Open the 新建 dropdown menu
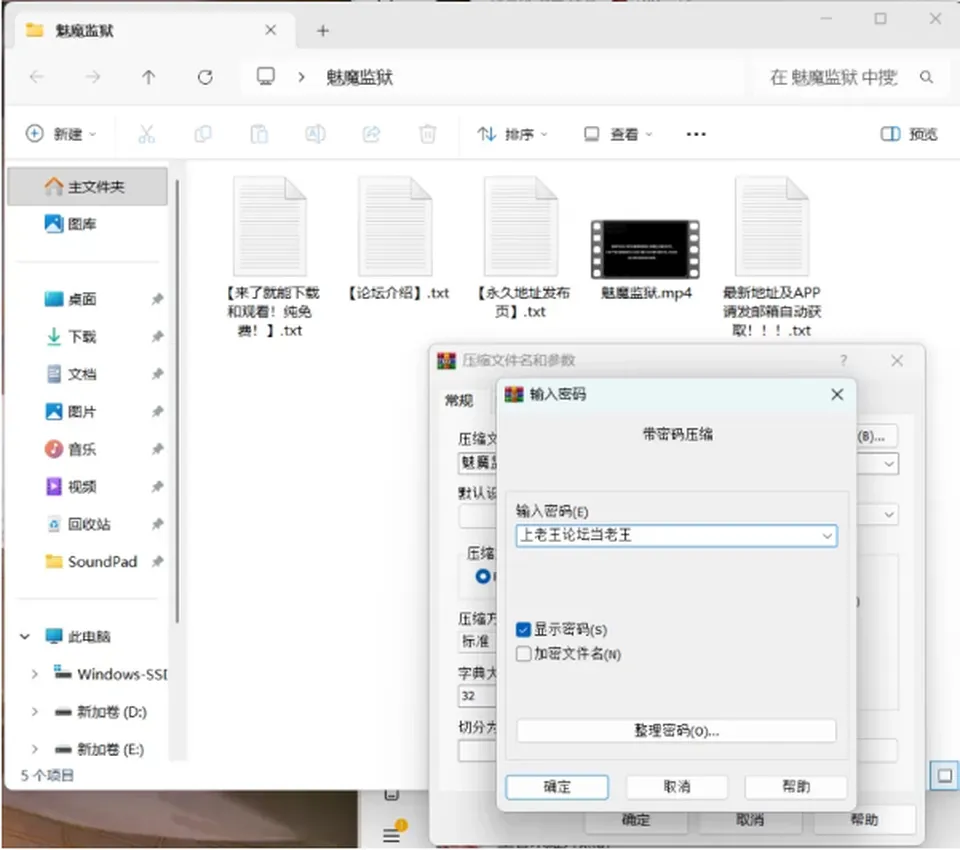 61,134
